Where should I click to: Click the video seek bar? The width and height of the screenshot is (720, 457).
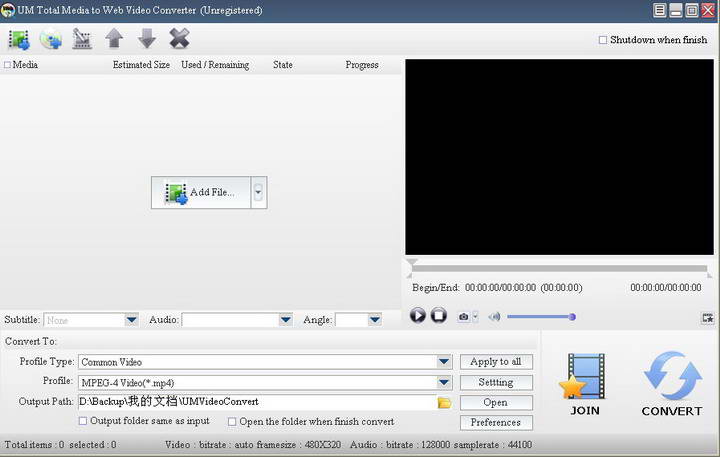point(559,268)
